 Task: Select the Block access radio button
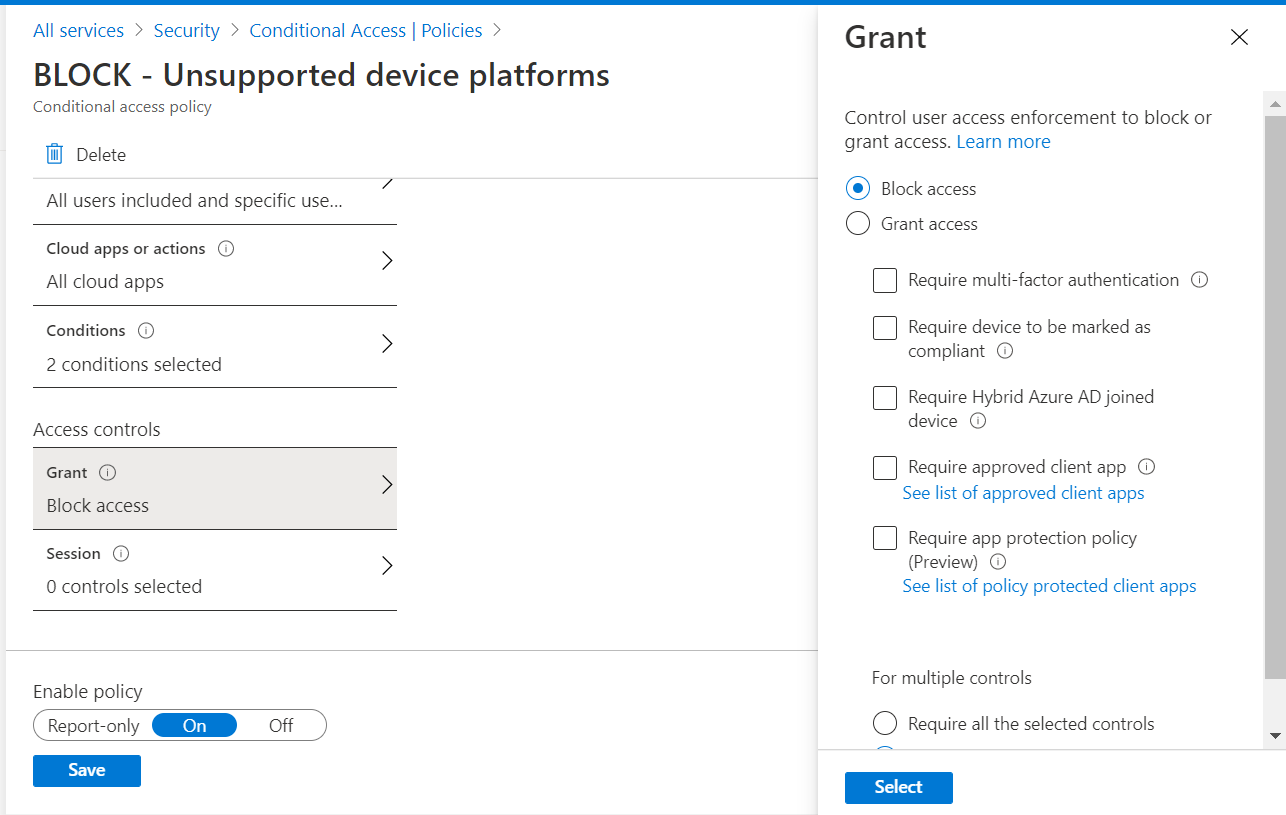[858, 189]
